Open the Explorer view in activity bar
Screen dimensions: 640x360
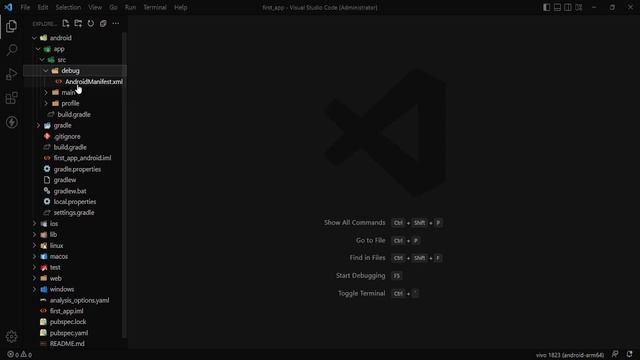click(x=11, y=27)
